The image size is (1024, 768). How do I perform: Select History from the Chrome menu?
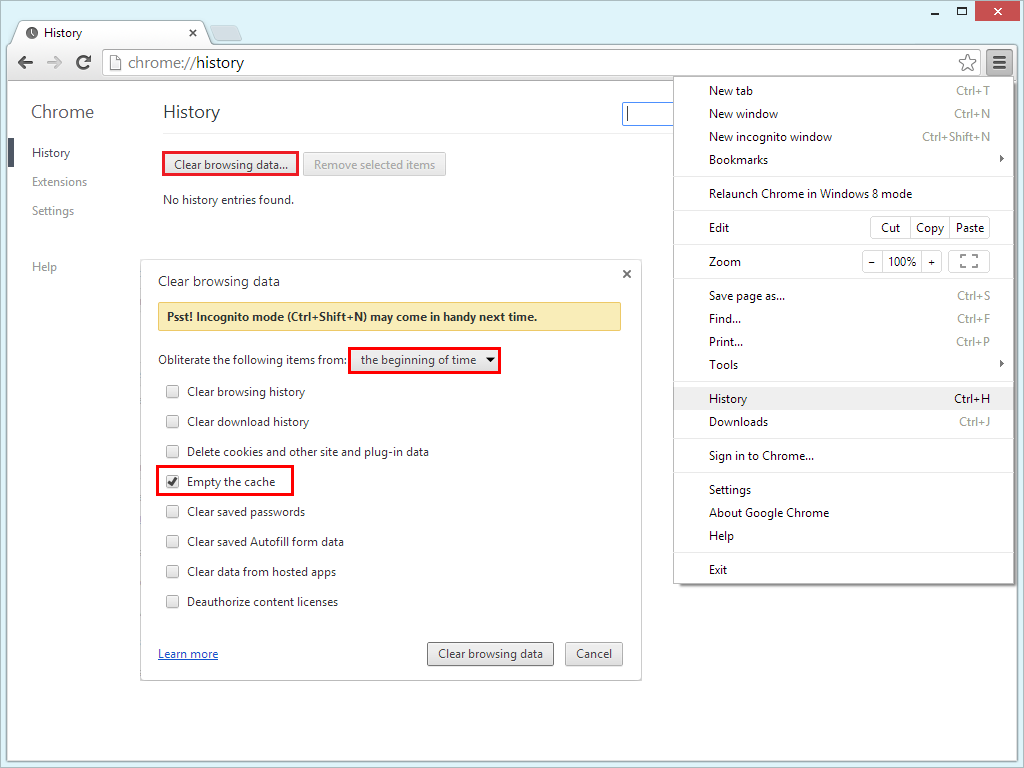tap(728, 398)
